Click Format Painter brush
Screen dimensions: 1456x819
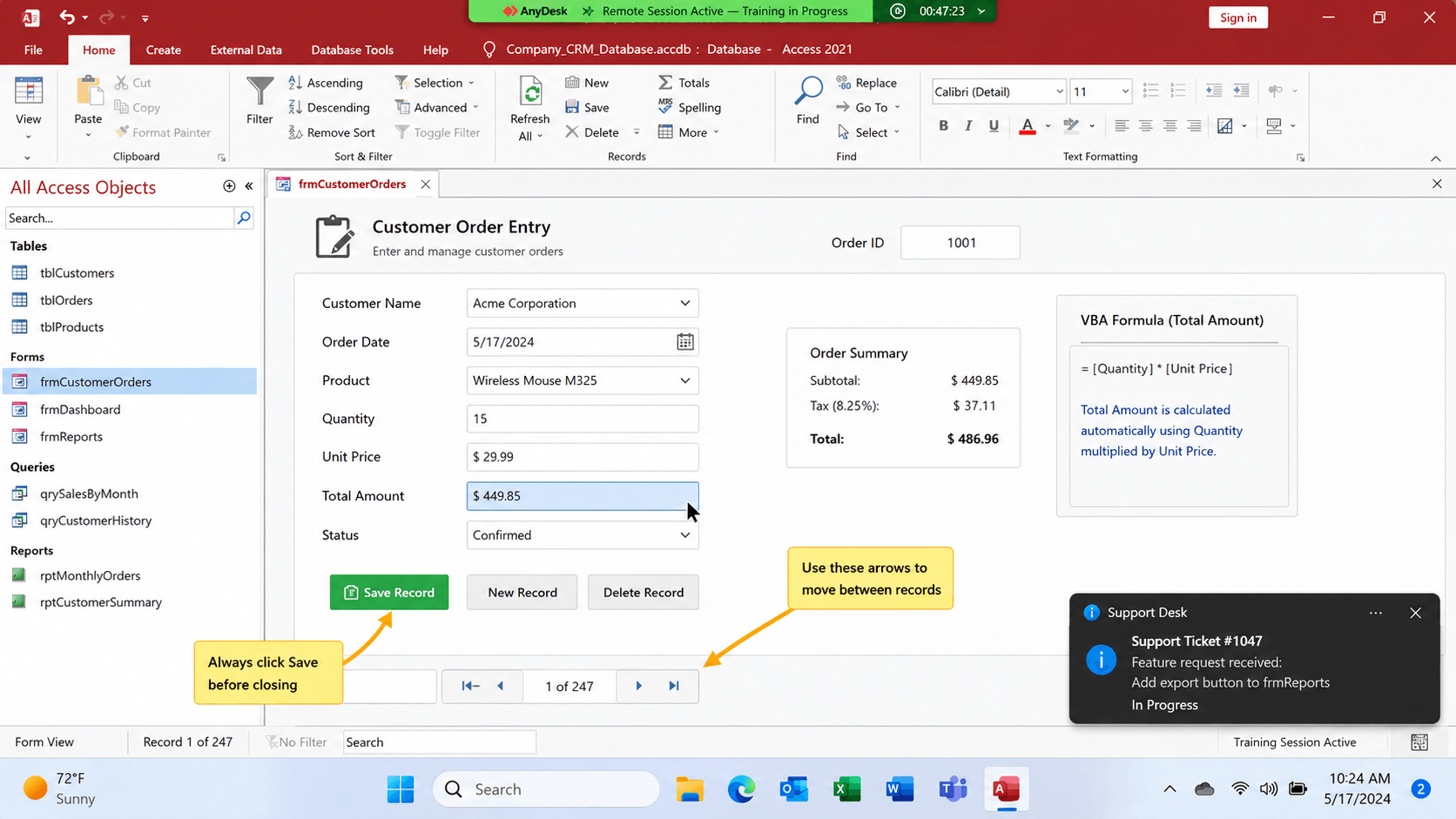(x=122, y=132)
